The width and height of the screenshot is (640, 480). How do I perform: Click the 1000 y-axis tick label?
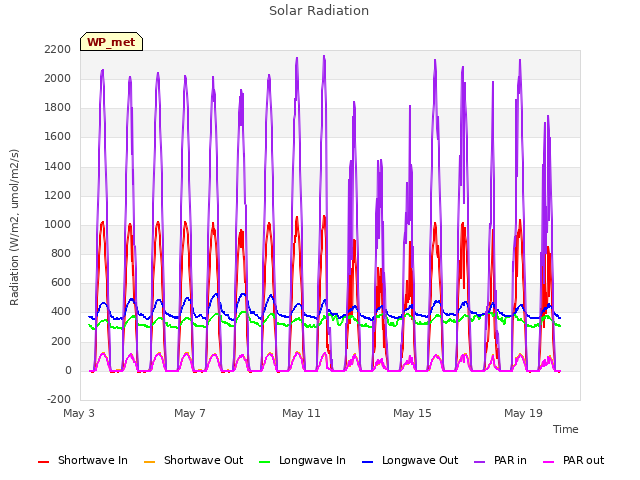pyautogui.click(x=58, y=224)
